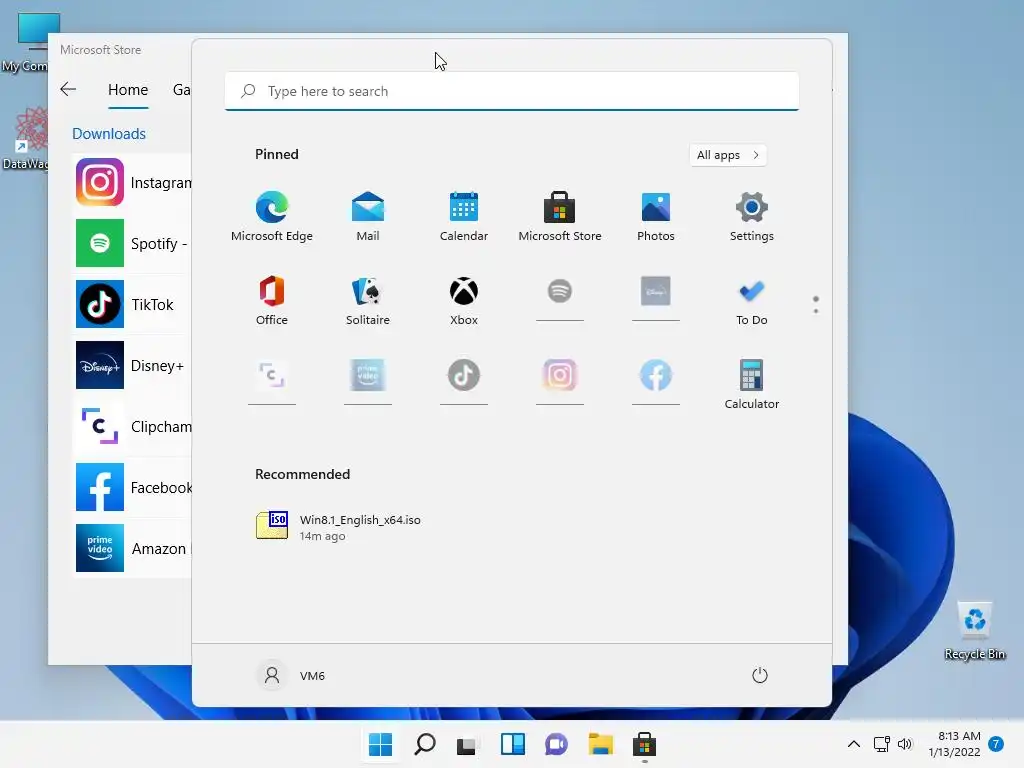Launch Office from Start menu
This screenshot has width=1024, height=768.
tap(272, 300)
